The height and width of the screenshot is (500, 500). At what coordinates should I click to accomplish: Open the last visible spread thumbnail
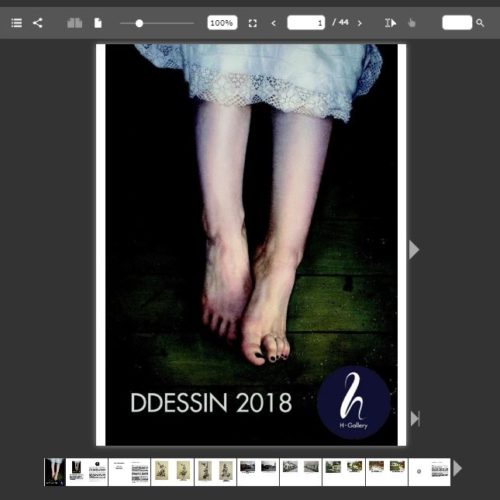430,472
